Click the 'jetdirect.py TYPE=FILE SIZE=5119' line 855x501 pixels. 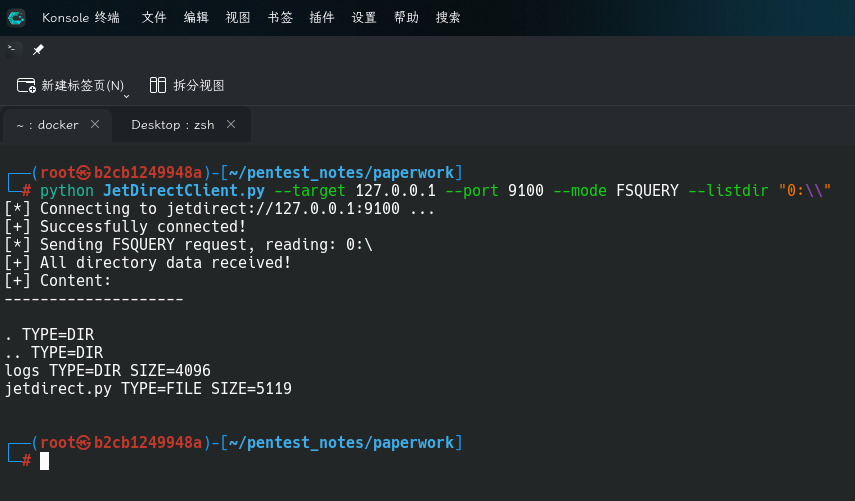148,388
